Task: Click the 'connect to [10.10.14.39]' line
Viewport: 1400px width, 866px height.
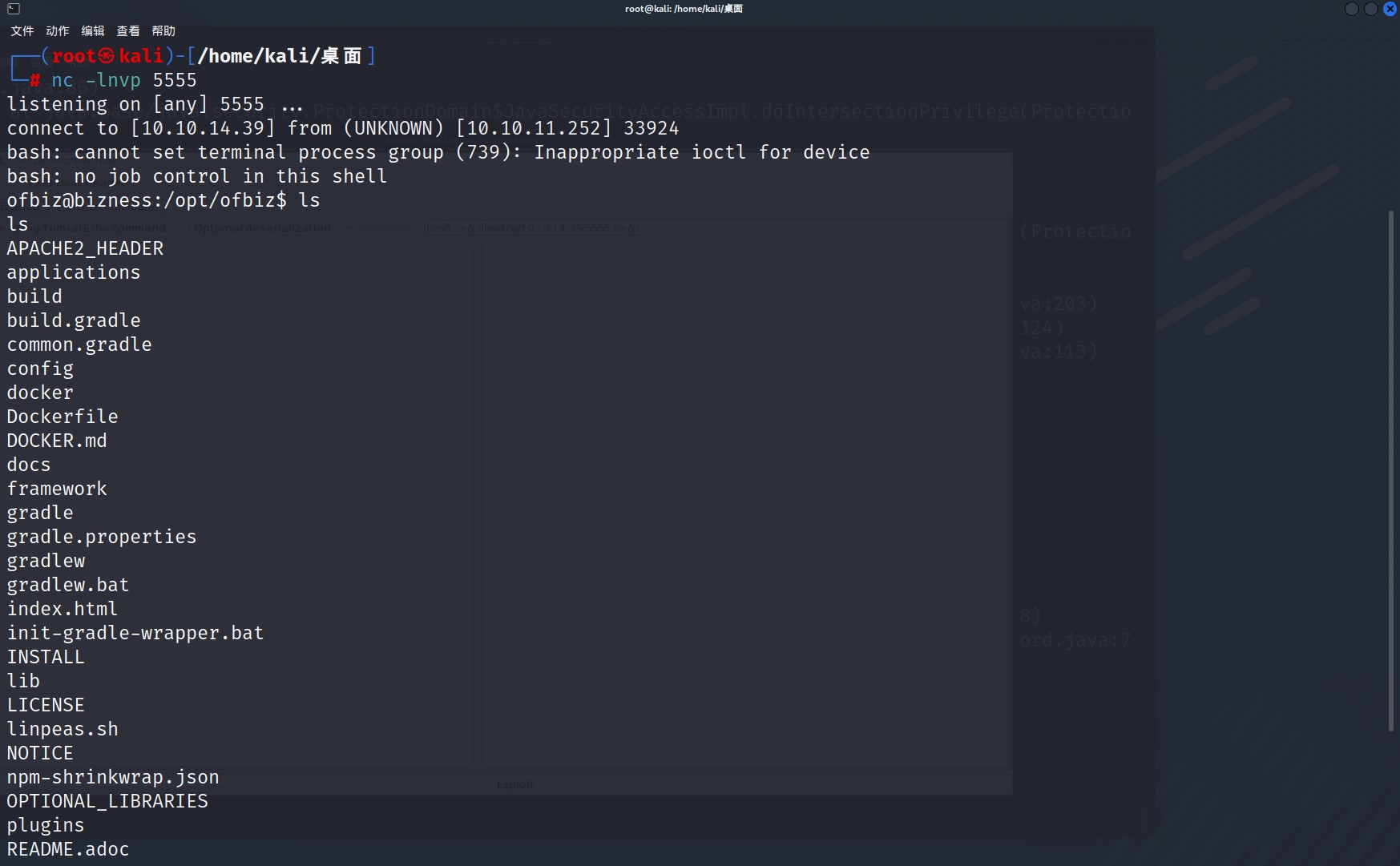Action: (x=343, y=128)
